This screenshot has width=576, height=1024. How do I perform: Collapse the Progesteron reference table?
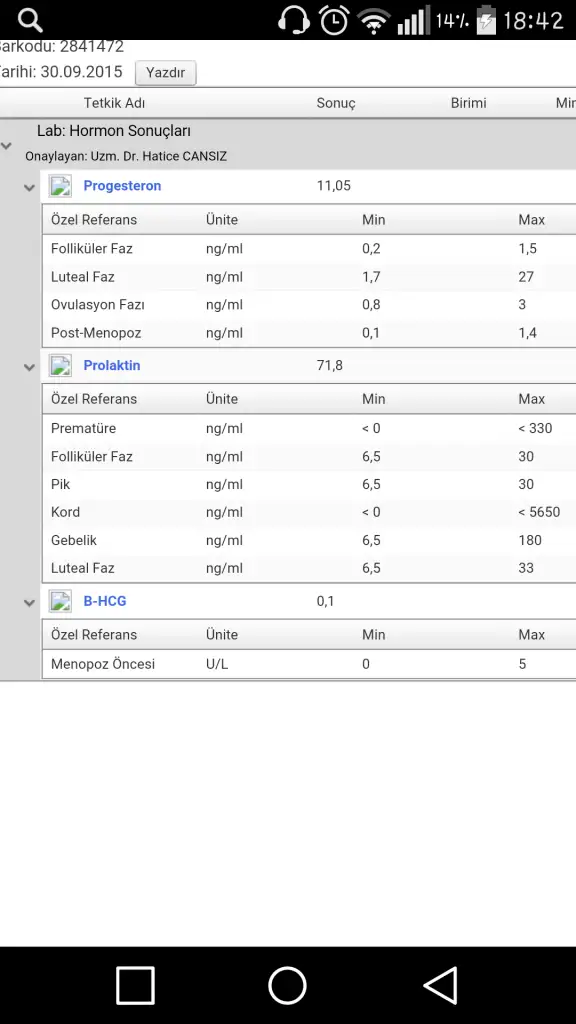click(29, 188)
